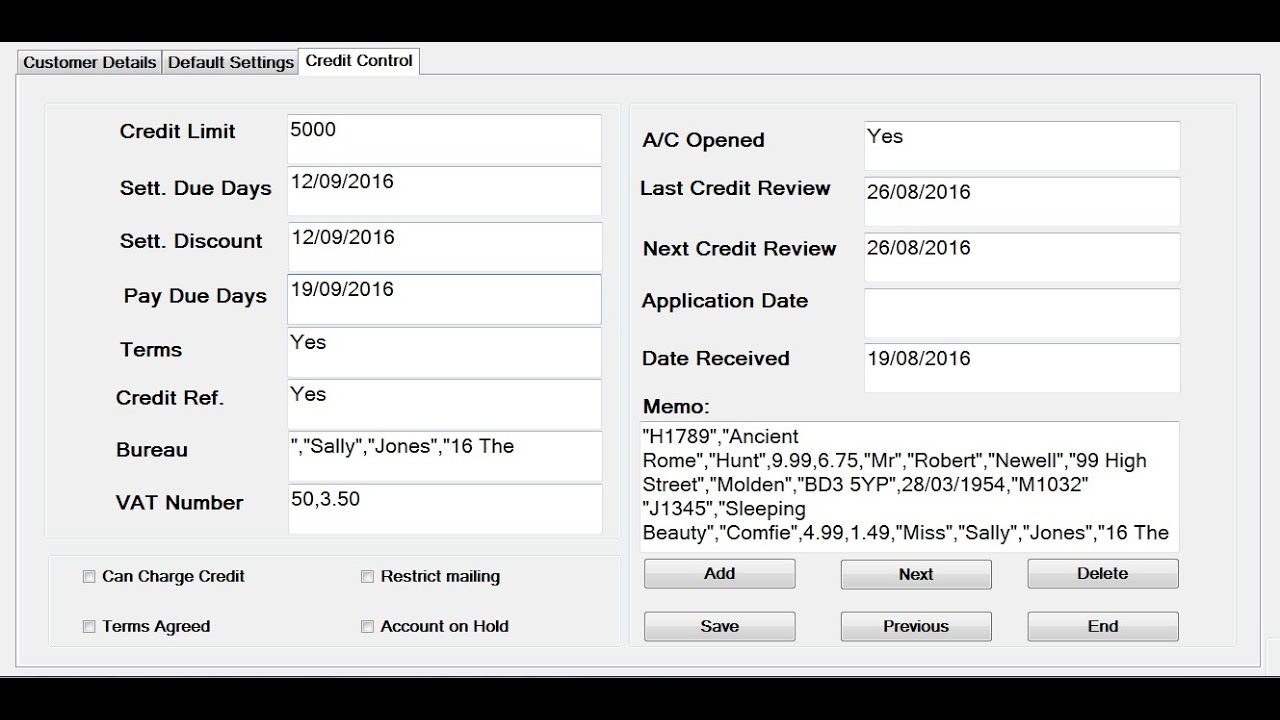
Task: Select the Sett. Discount input box
Action: click(x=444, y=247)
